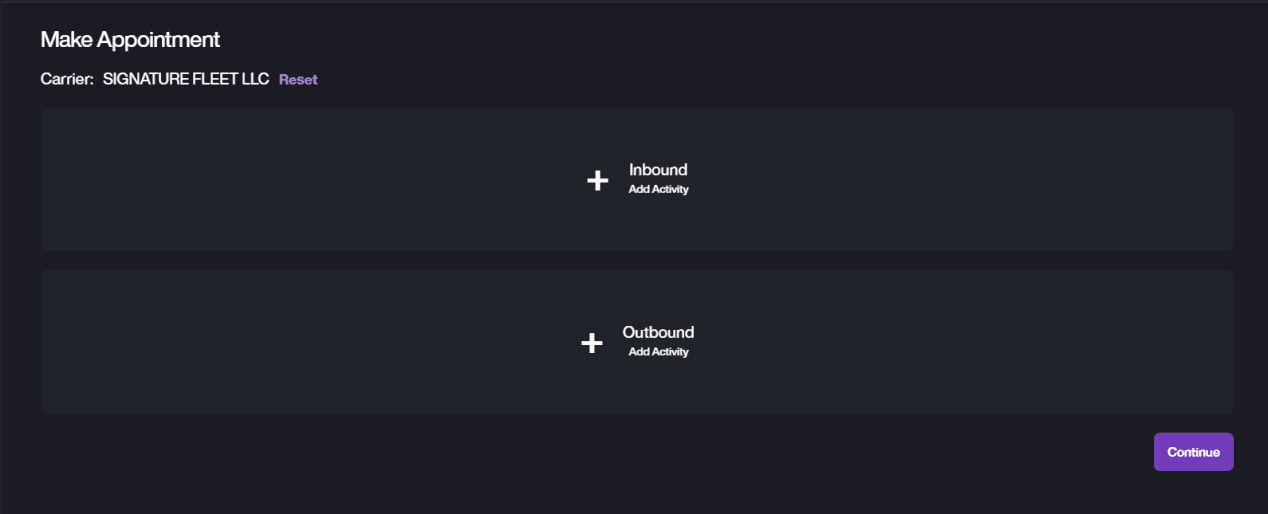Click Add Activity under Inbound
Viewport: 1268px width, 514px height.
pos(658,189)
